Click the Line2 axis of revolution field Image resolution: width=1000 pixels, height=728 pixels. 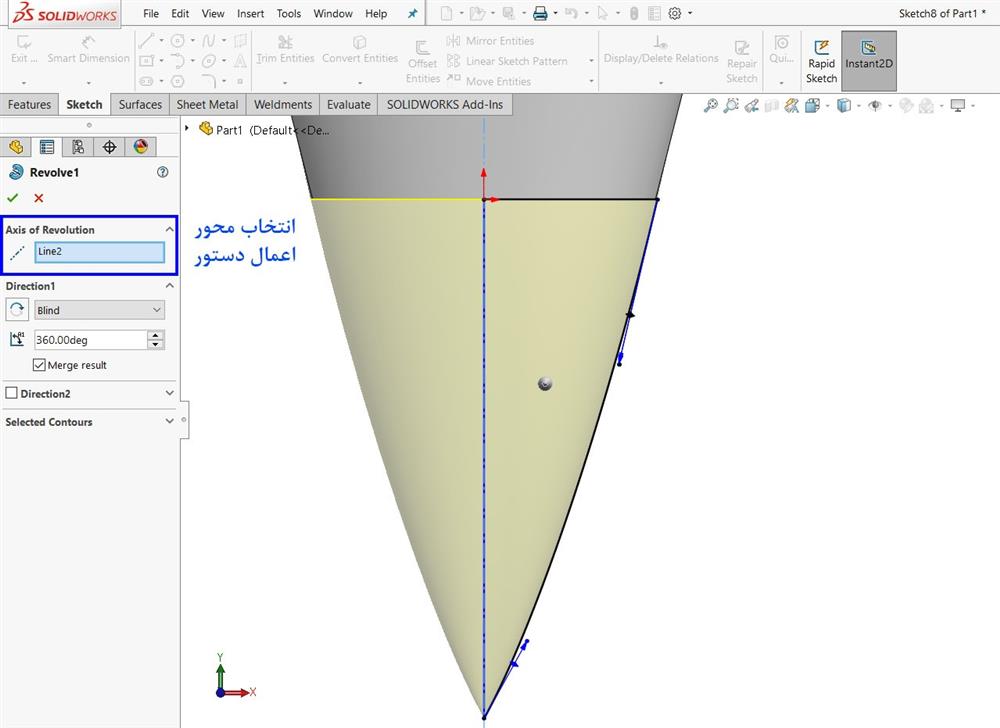[99, 252]
